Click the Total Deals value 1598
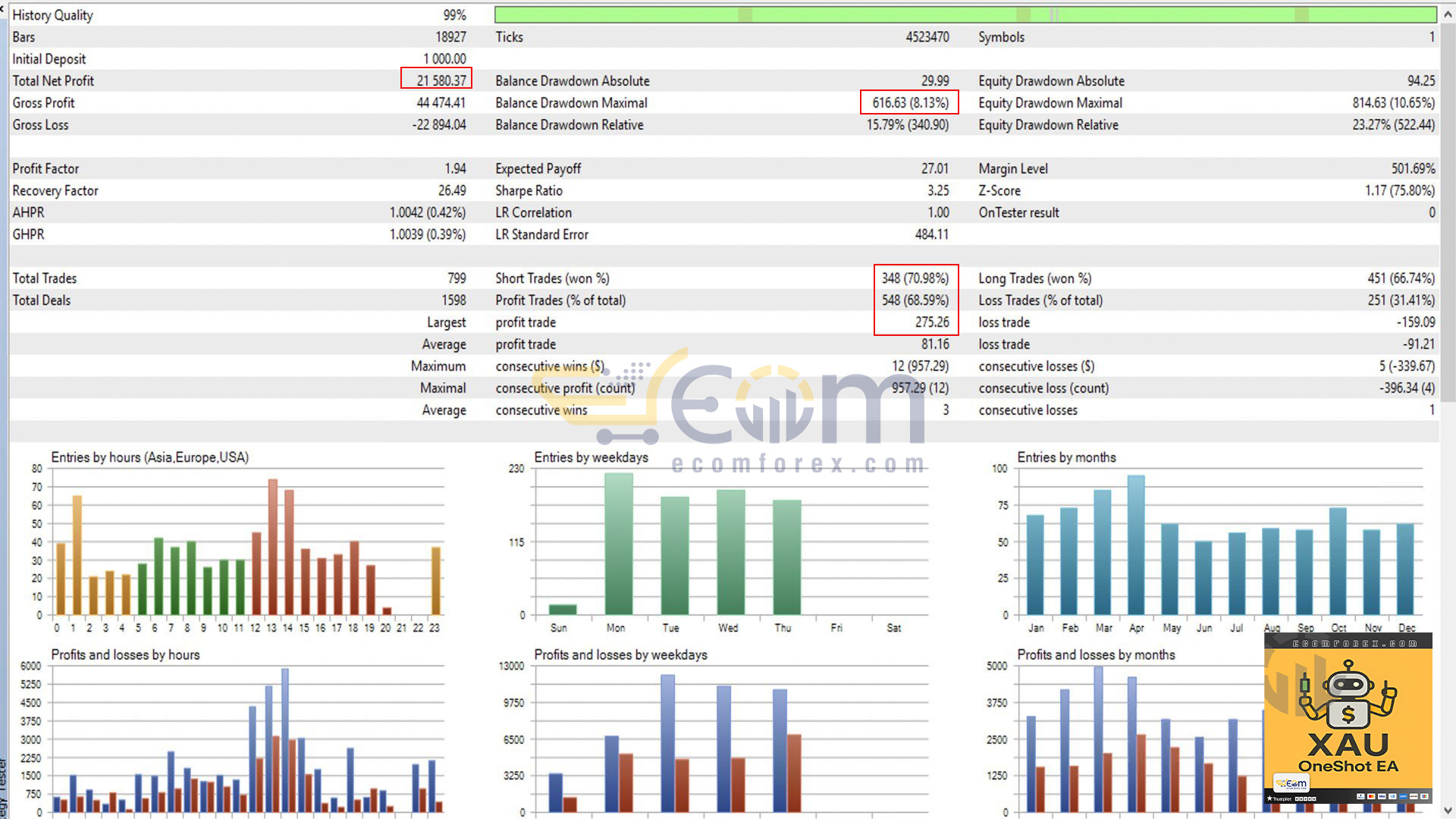This screenshot has width=1456, height=819. (453, 300)
